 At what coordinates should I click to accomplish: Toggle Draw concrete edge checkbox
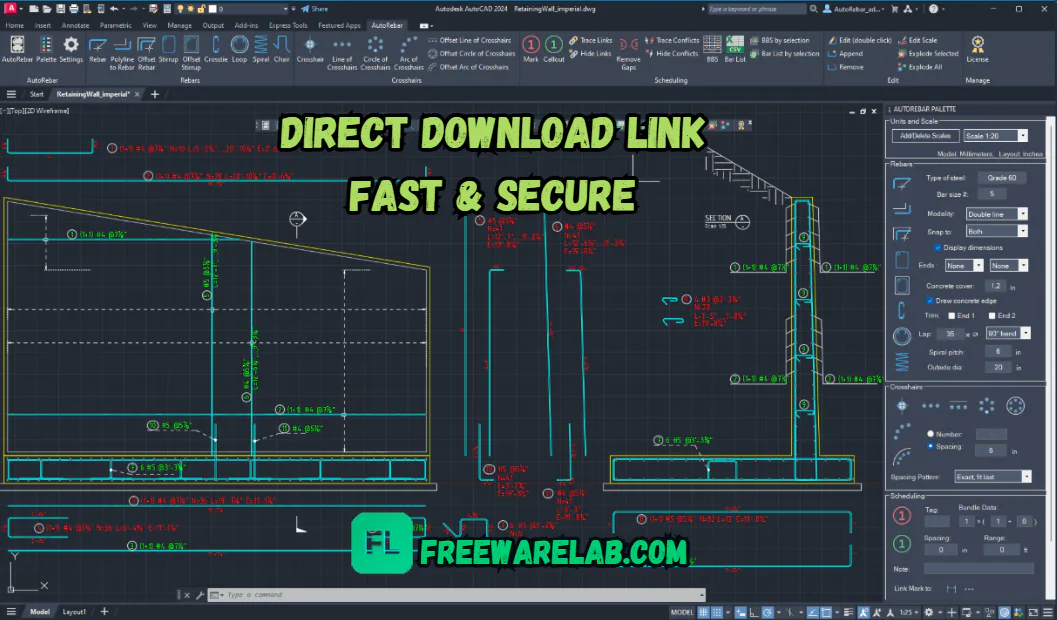pyautogui.click(x=930, y=301)
